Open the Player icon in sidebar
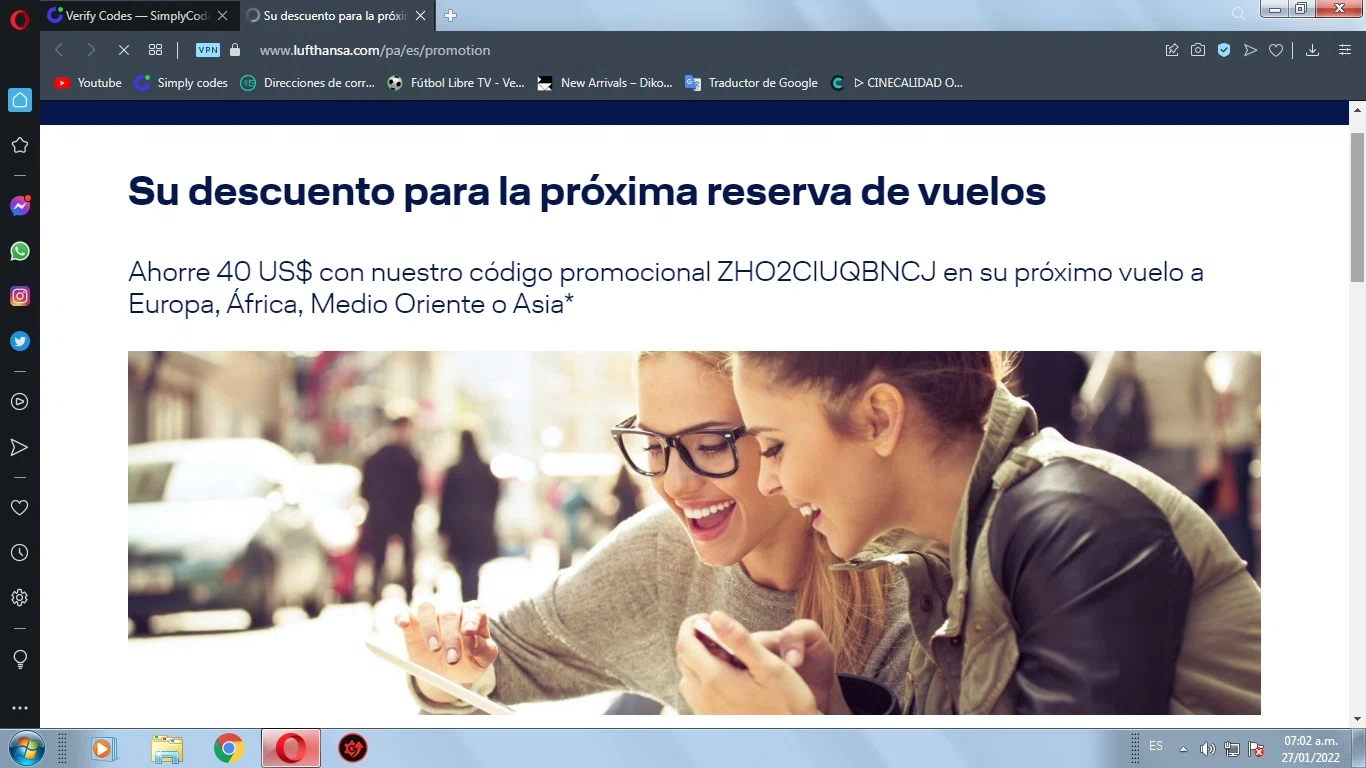Viewport: 1366px width, 768px height. 19,402
